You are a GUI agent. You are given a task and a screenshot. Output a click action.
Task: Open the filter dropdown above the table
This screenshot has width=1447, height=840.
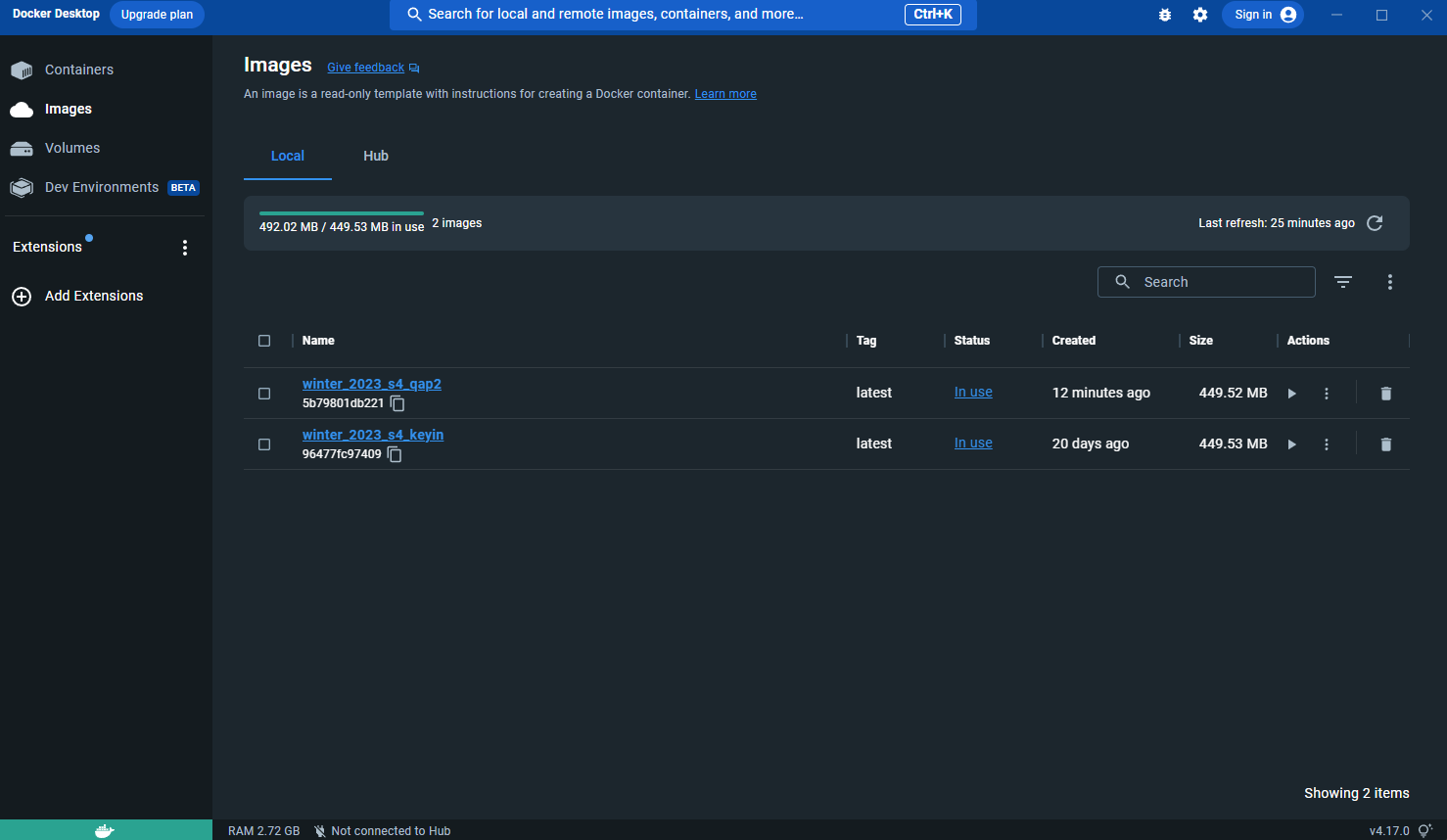(1342, 281)
